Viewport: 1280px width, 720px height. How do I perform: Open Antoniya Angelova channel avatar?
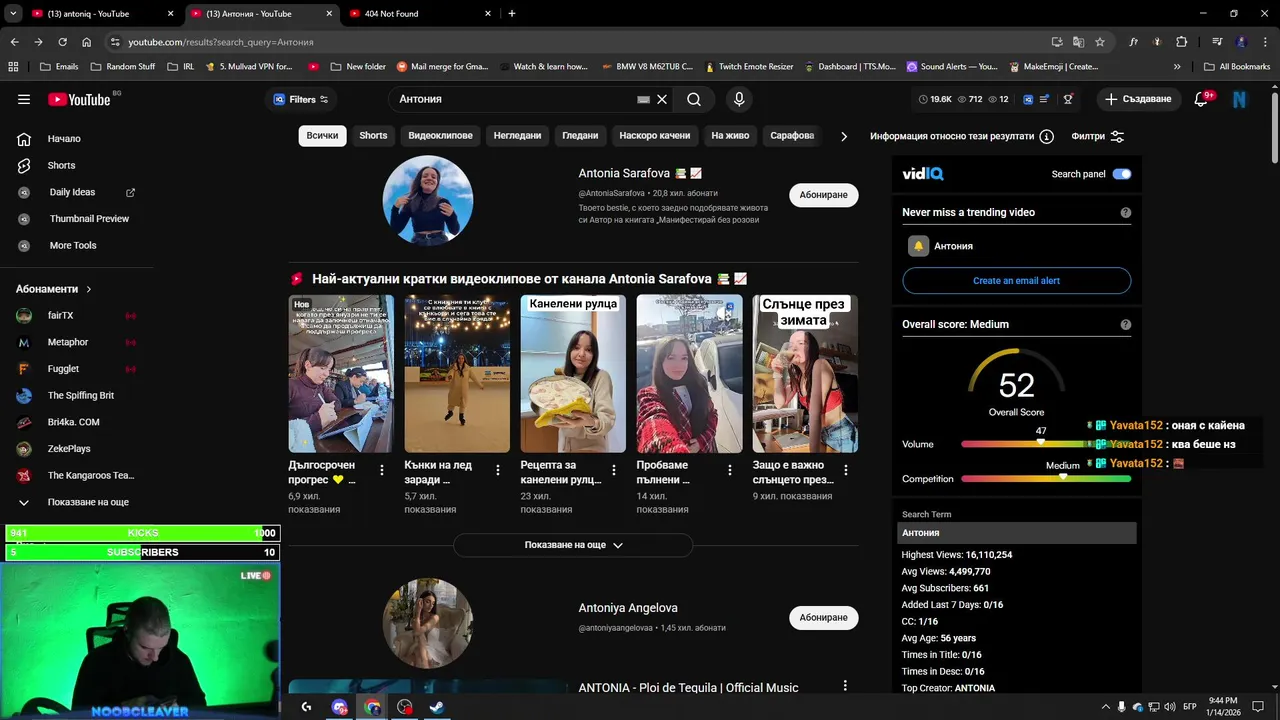pos(428,623)
